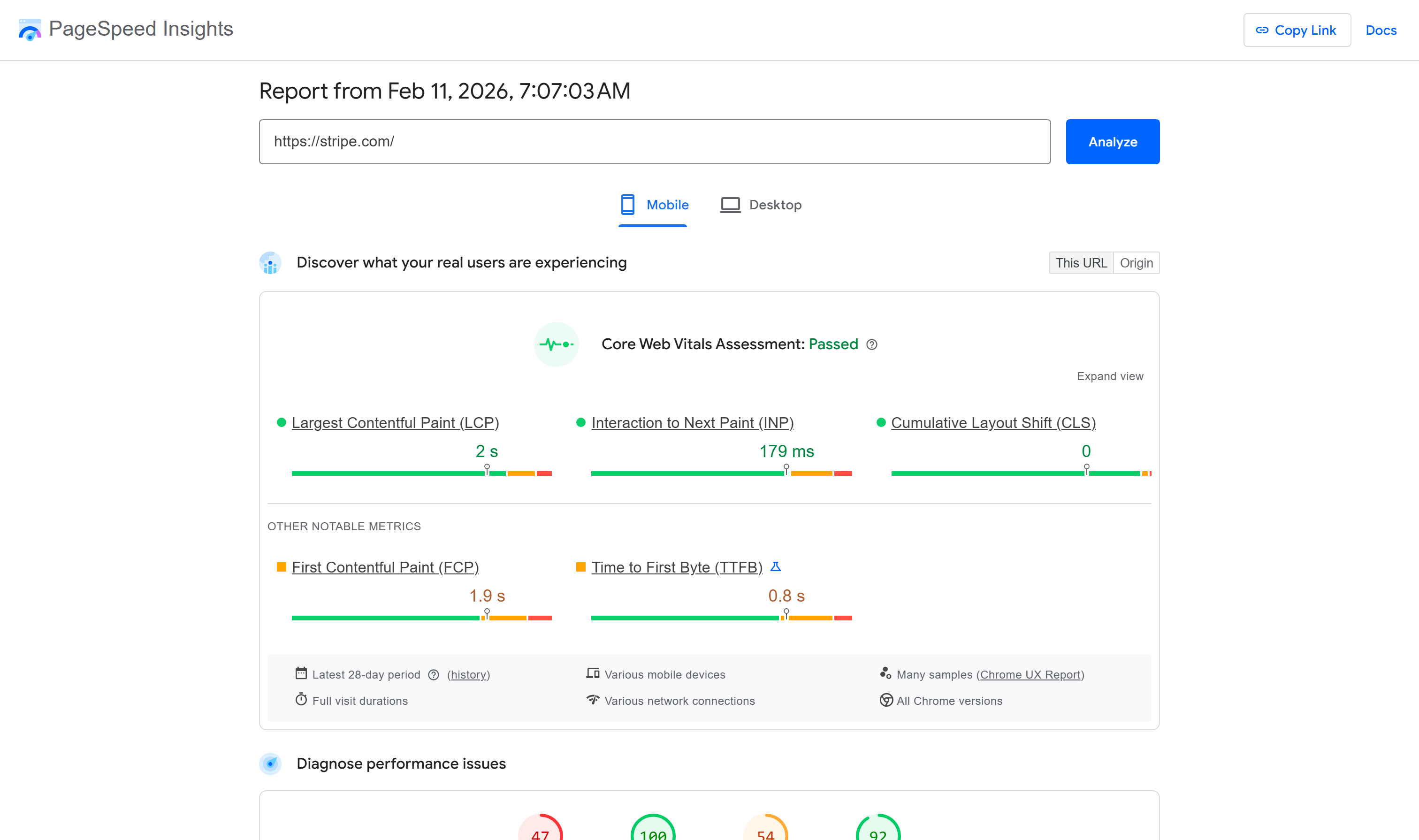Select the This URL toggle option
The height and width of the screenshot is (840, 1419).
pyautogui.click(x=1081, y=263)
